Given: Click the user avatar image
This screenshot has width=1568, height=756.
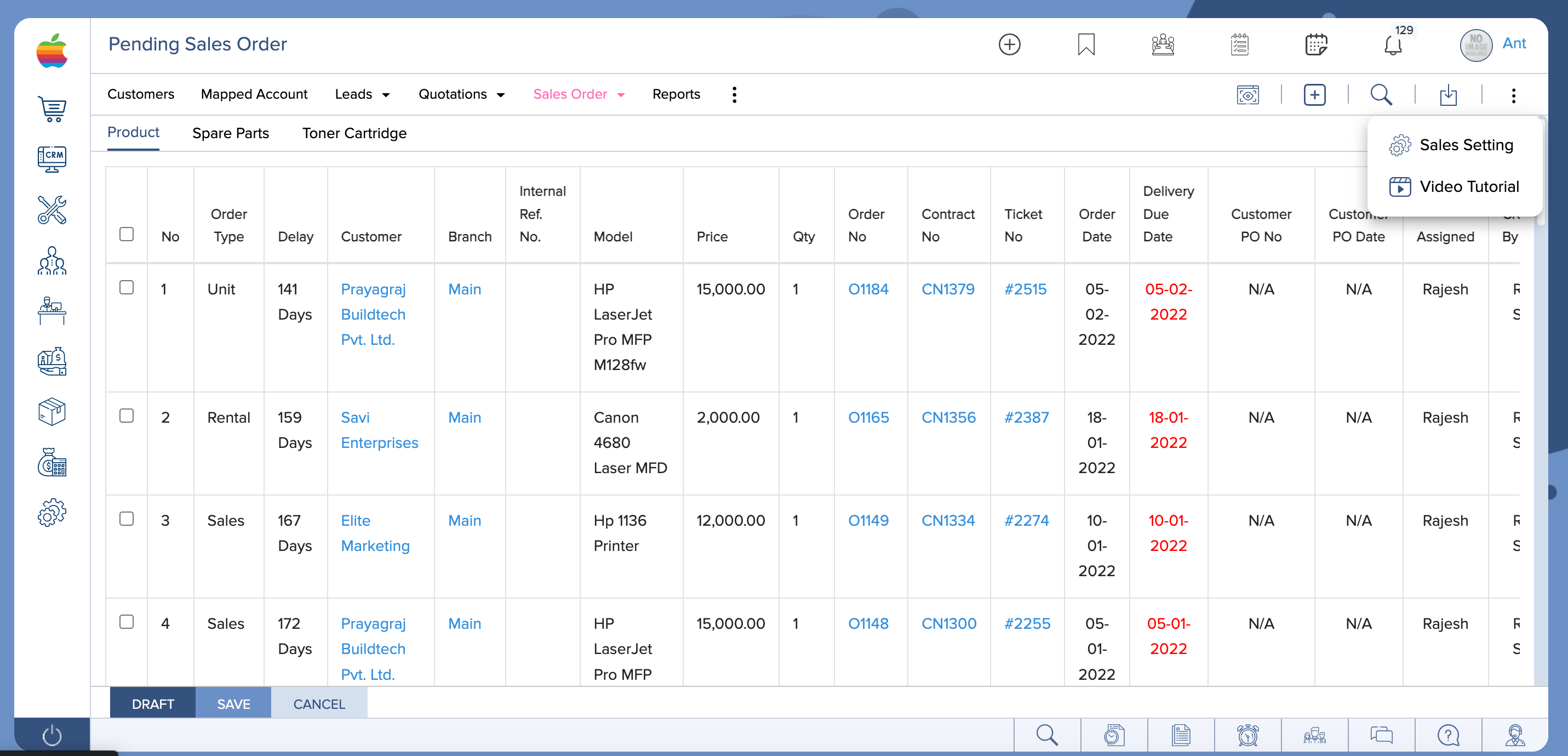Looking at the screenshot, I should (1476, 45).
